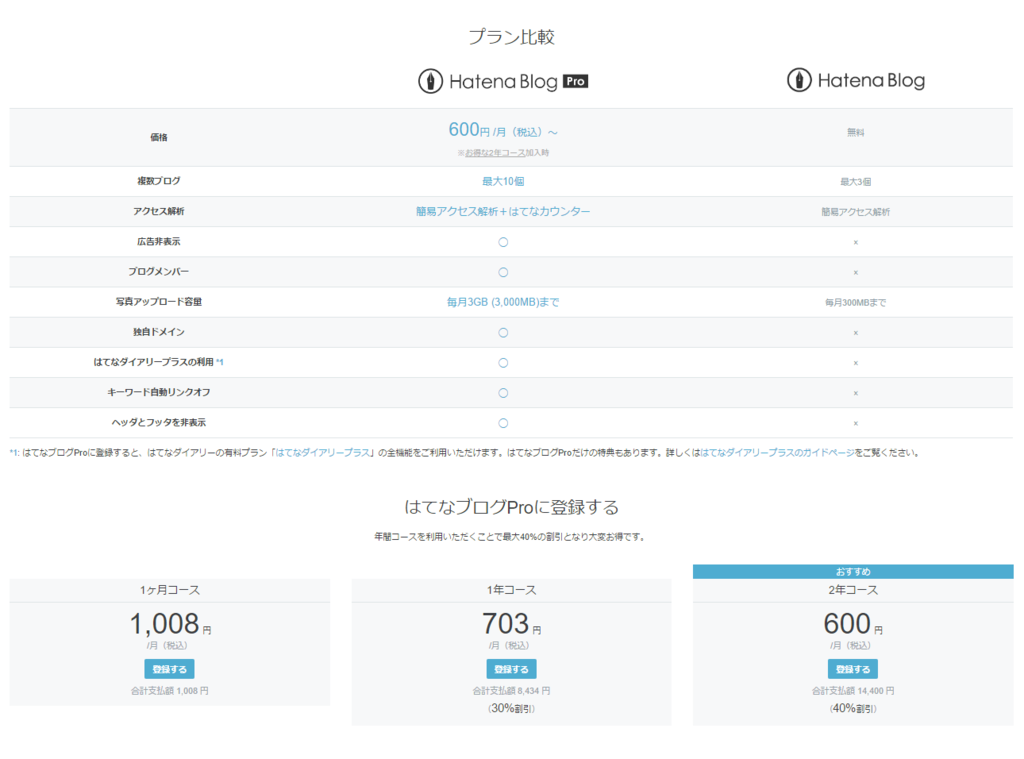Click the 2年コース card title

click(x=853, y=590)
